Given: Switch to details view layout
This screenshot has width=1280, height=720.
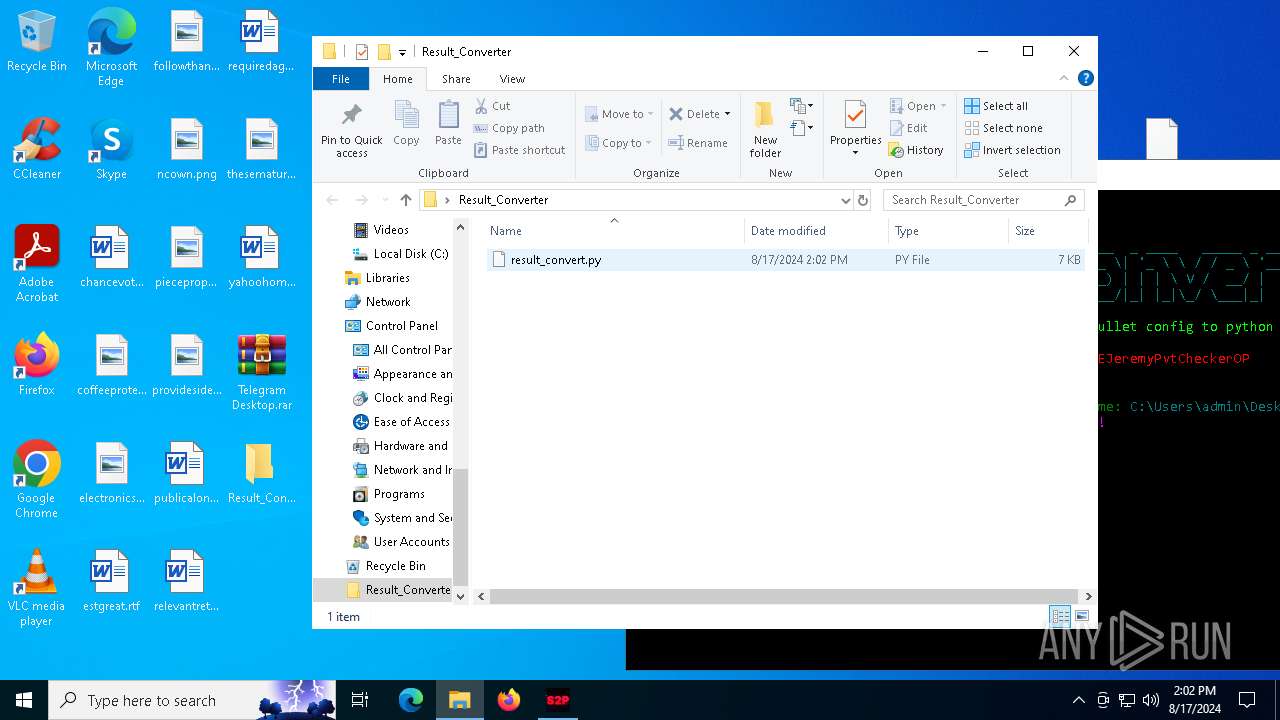Looking at the screenshot, I should (1060, 616).
